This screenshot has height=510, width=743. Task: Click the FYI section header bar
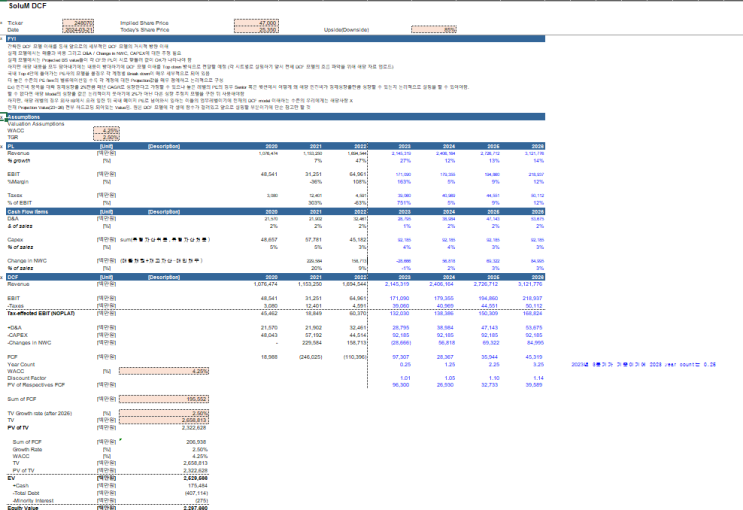pos(275,38)
